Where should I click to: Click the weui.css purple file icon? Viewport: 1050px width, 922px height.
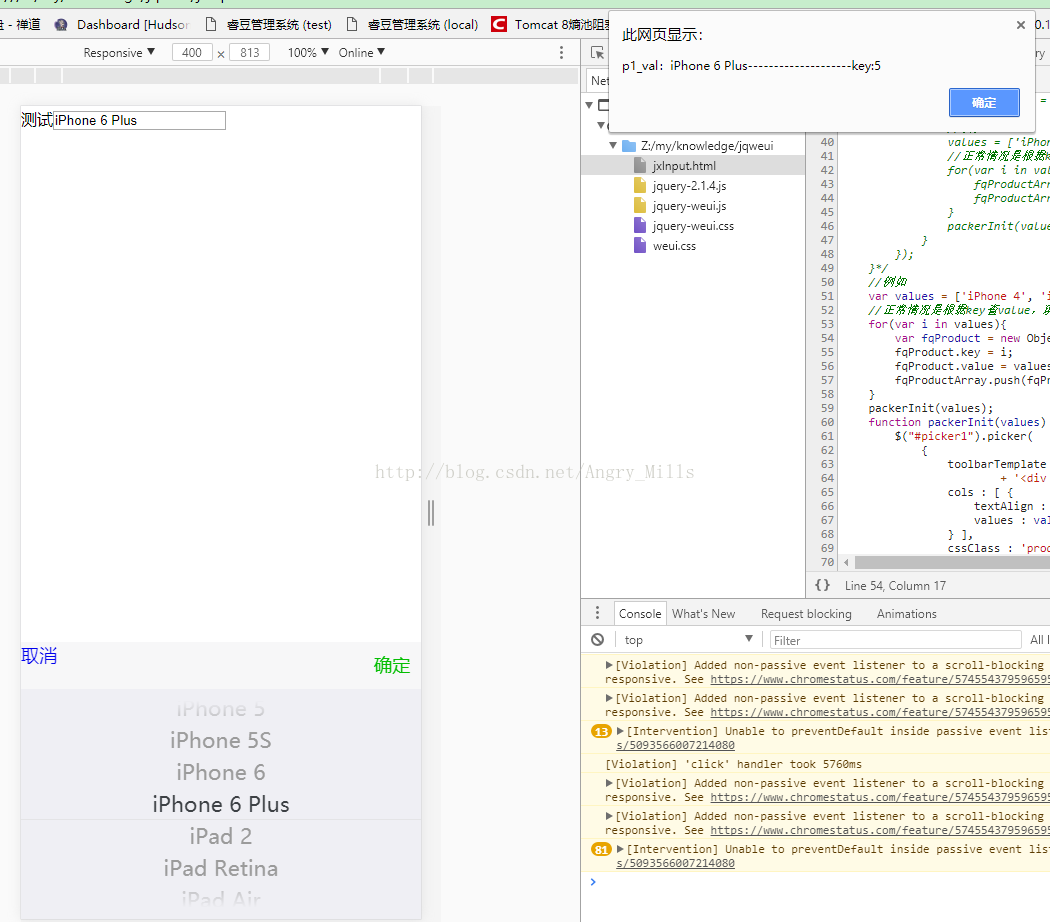point(640,246)
